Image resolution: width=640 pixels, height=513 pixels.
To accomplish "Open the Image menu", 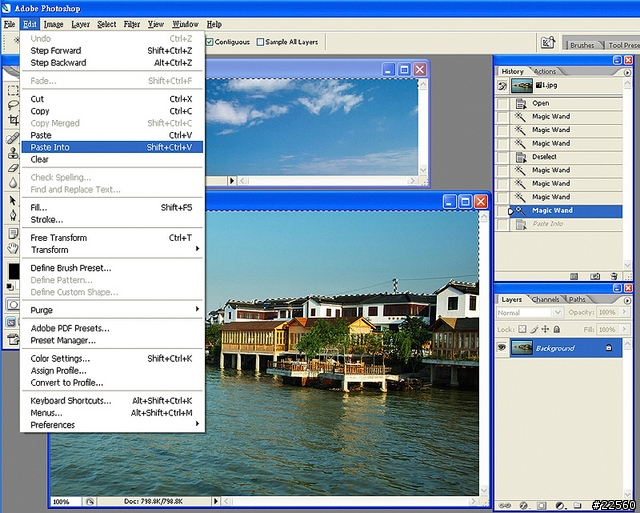I will tap(53, 24).
